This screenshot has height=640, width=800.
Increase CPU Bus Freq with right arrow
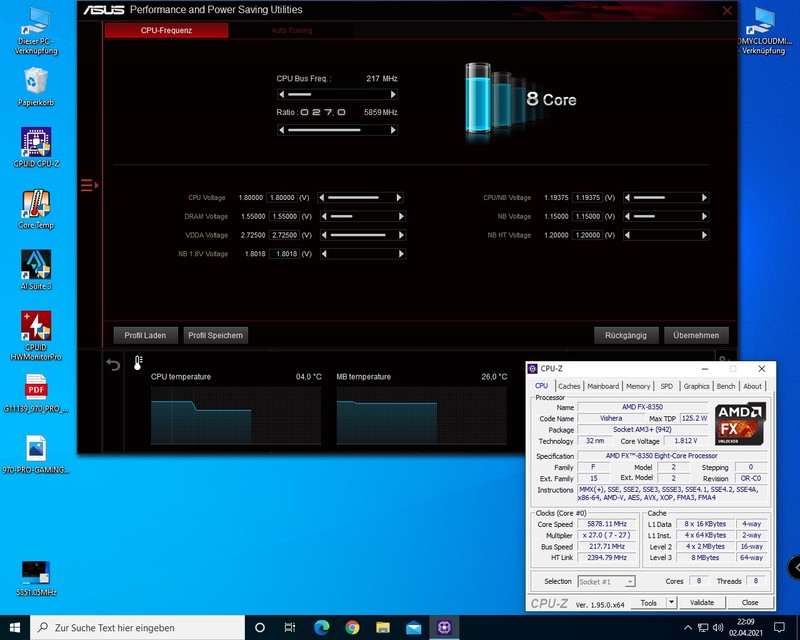pos(394,94)
